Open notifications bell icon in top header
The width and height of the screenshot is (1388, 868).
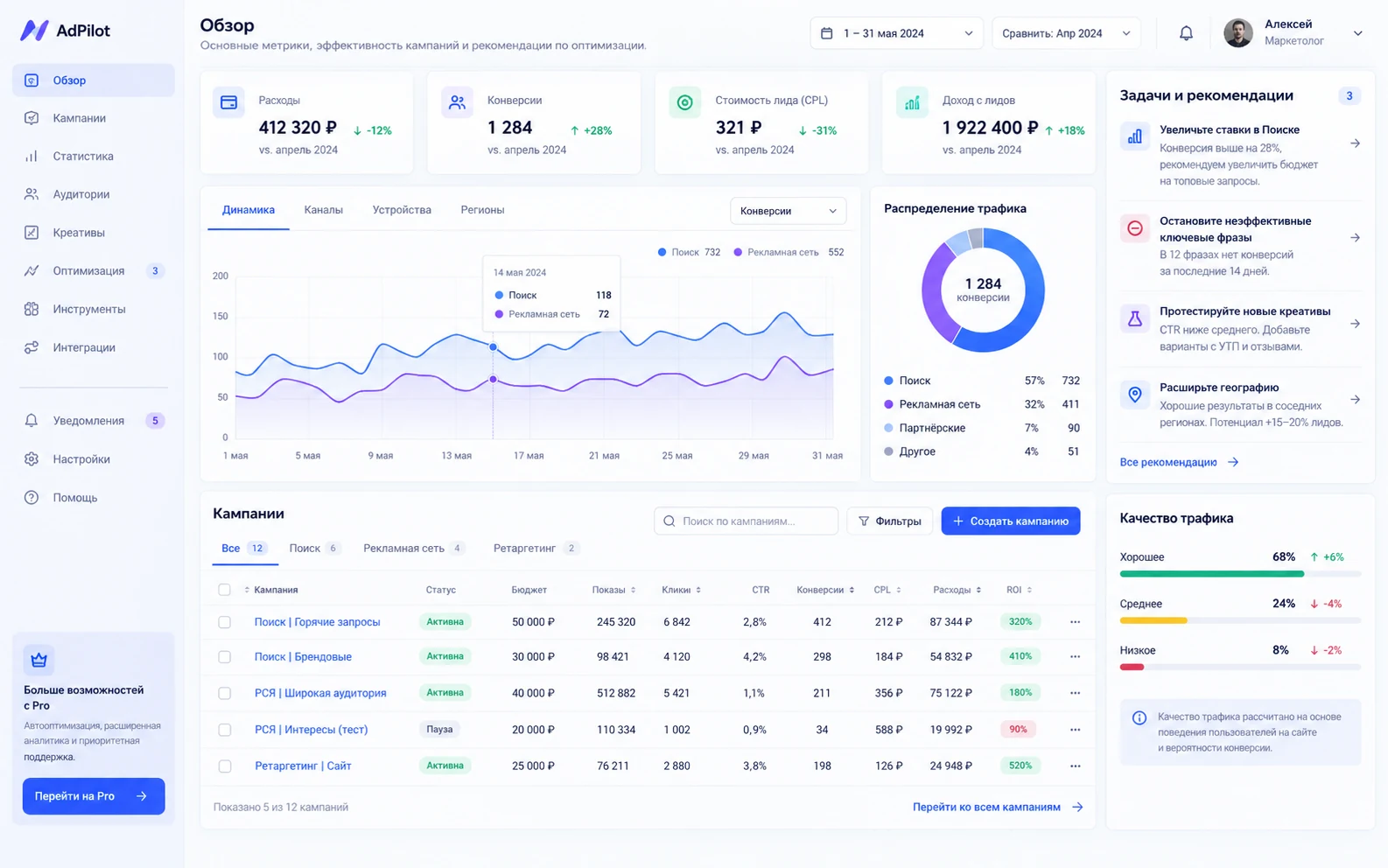[x=1186, y=33]
